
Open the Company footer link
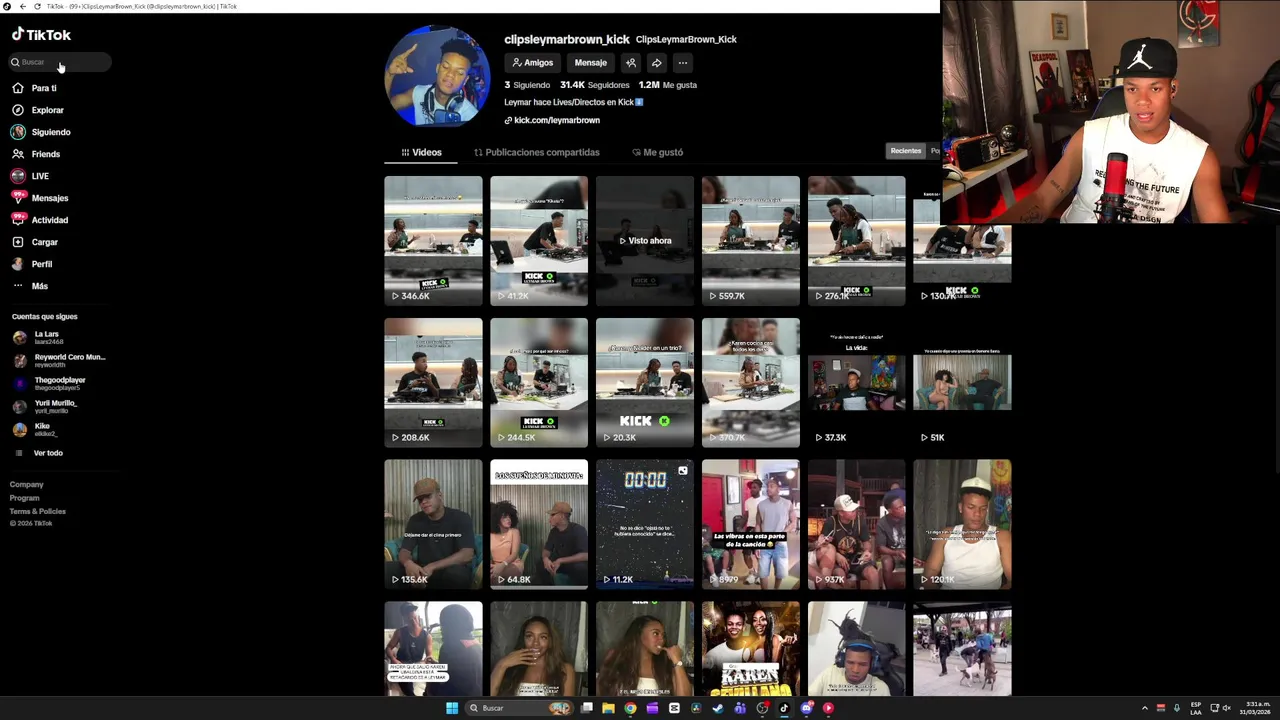tap(27, 484)
